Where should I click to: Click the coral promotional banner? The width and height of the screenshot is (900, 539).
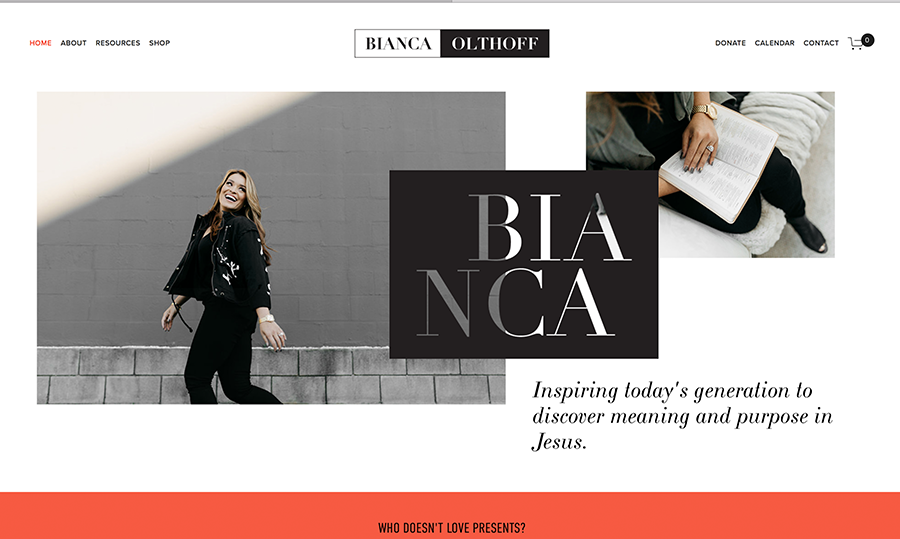pos(450,515)
